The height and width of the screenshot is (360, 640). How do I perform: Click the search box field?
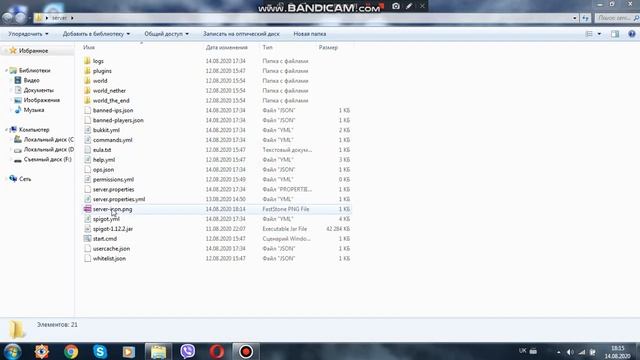click(x=617, y=18)
